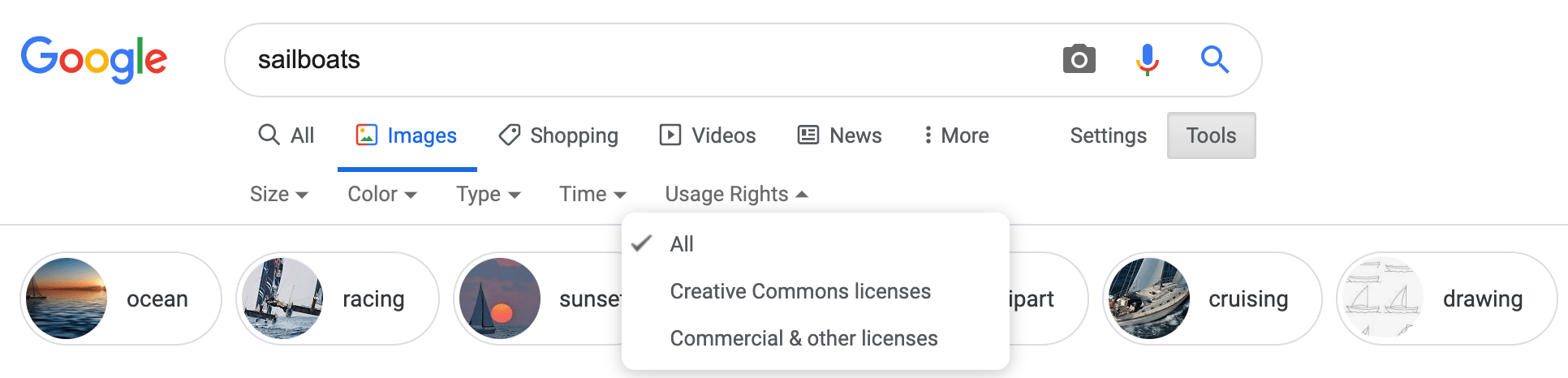Select the checked All usage rights option
This screenshot has width=1568, height=378.
pos(682,244)
